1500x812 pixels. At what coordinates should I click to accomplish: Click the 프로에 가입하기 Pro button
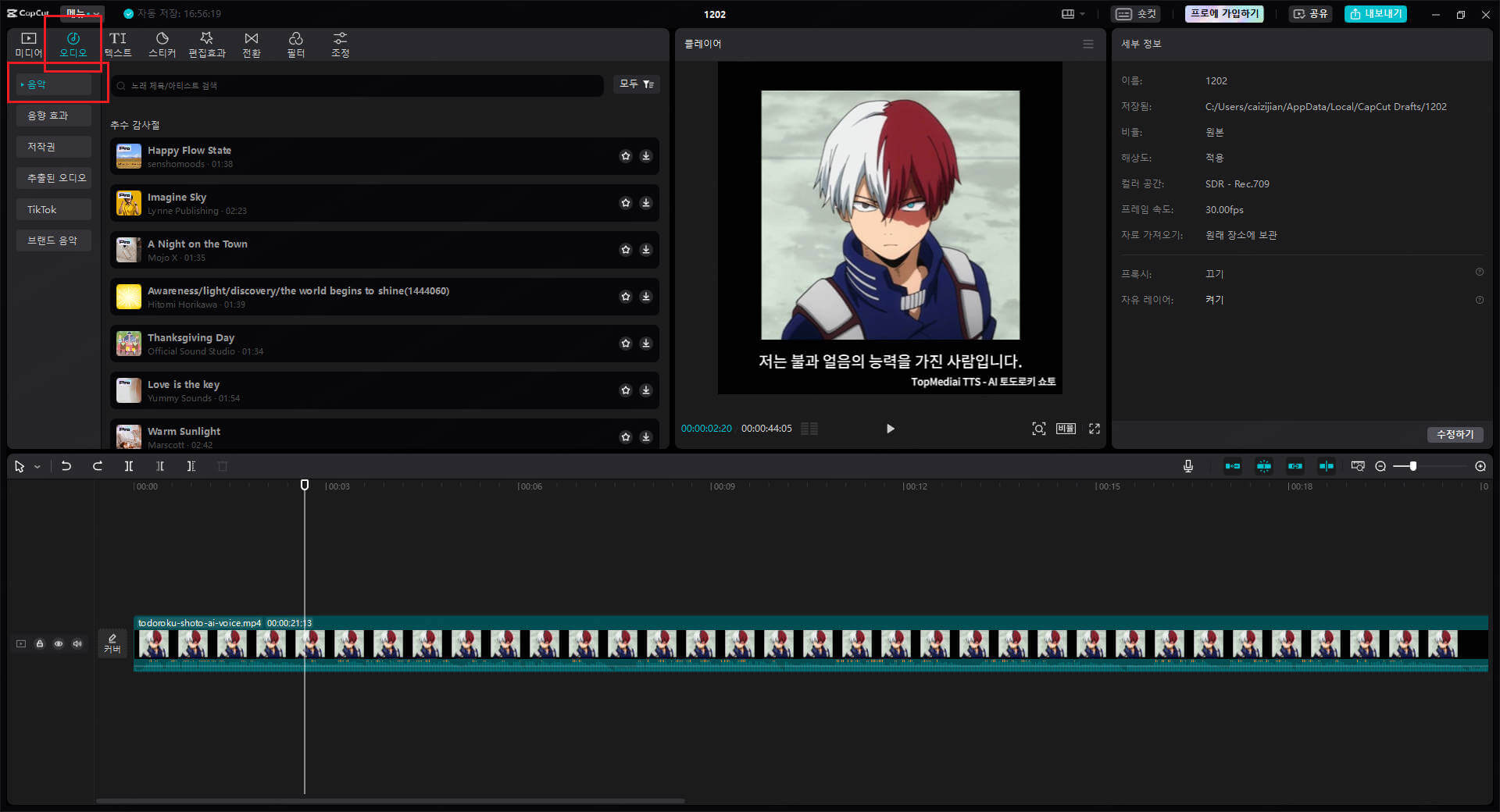1224,14
